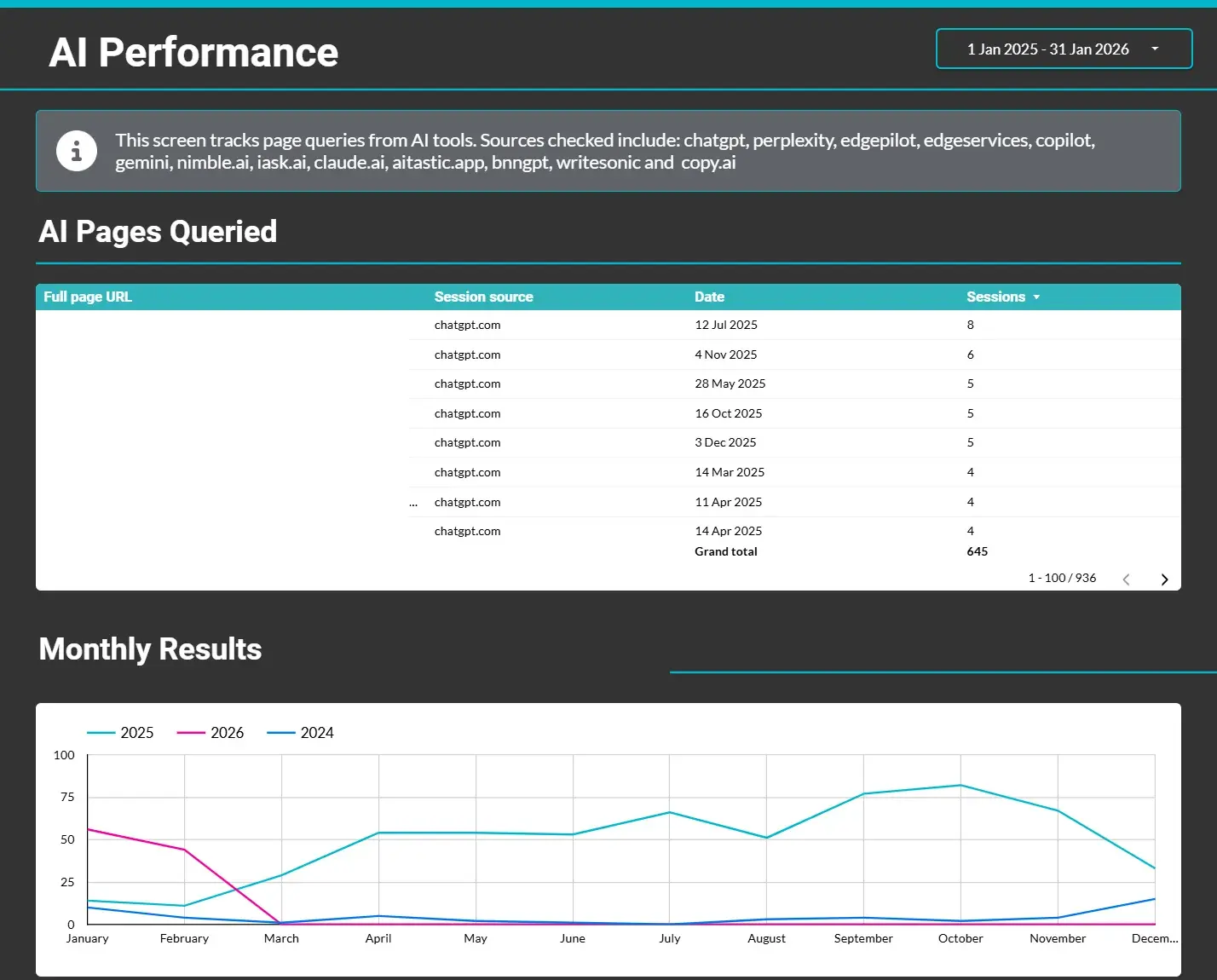Viewport: 1217px width, 980px height.
Task: Open the date range dropdown
Action: click(x=1063, y=49)
